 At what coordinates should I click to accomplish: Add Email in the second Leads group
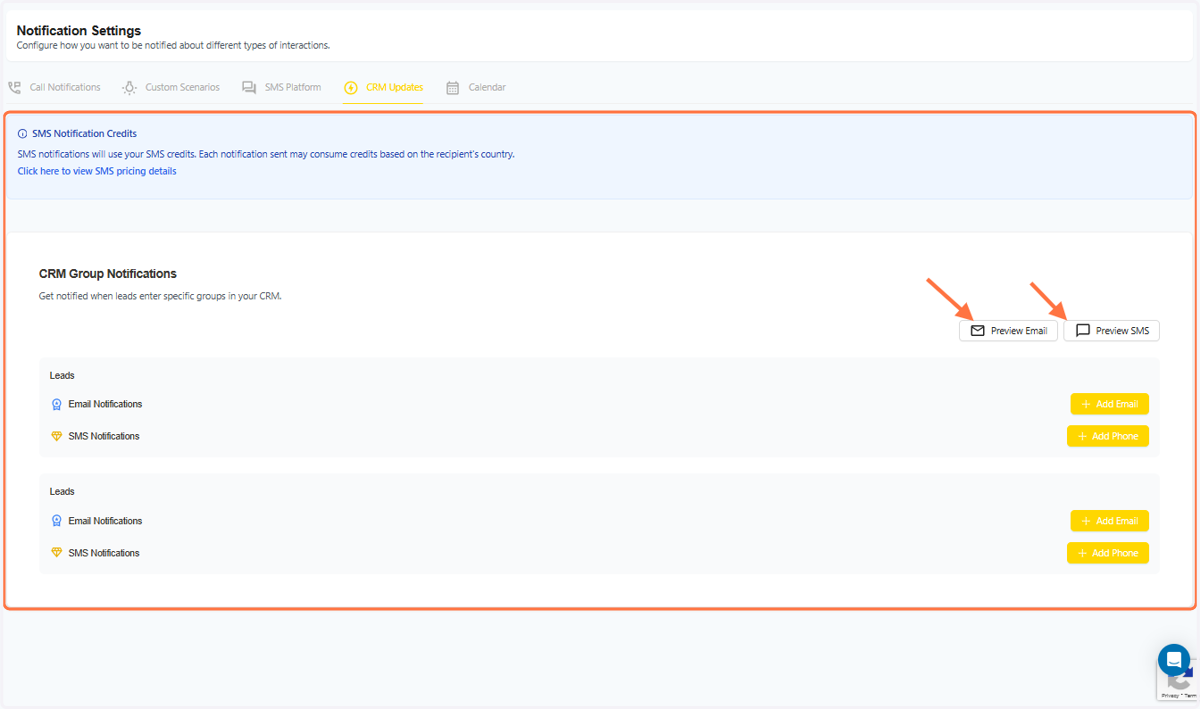click(x=1109, y=521)
